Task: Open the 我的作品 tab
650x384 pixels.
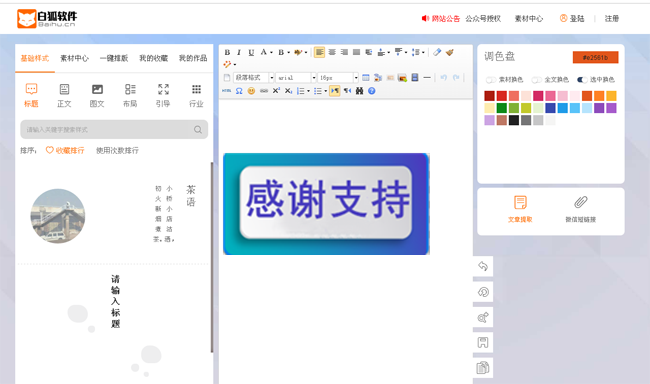Action: pos(193,58)
